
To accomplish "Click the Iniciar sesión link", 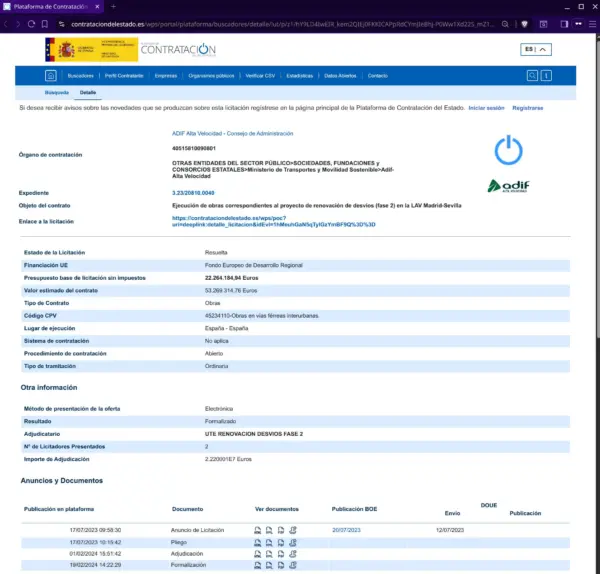I will coord(486,108).
